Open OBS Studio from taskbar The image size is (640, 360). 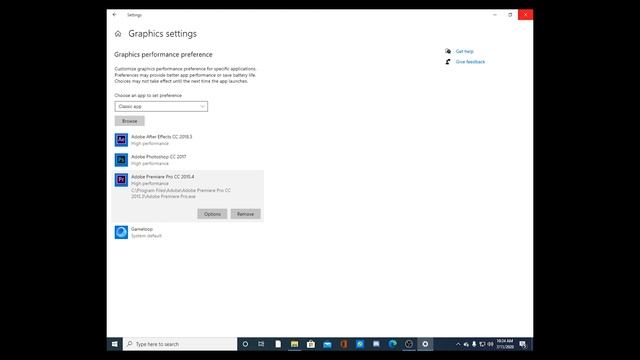tap(409, 344)
